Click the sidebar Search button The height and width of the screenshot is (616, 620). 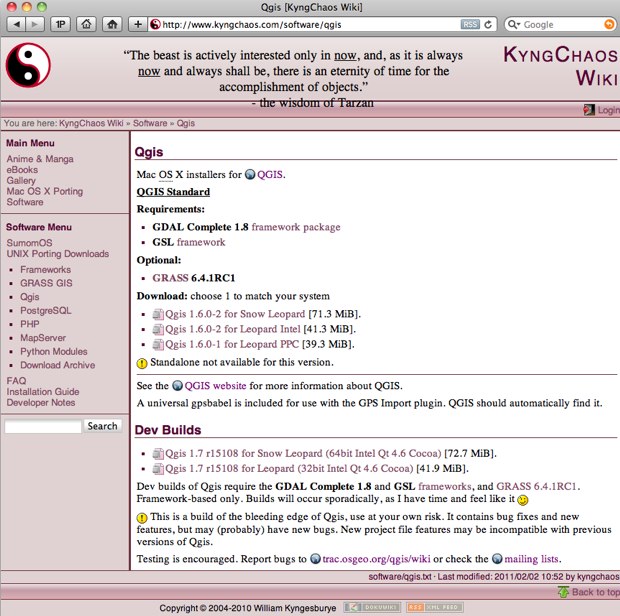[102, 426]
